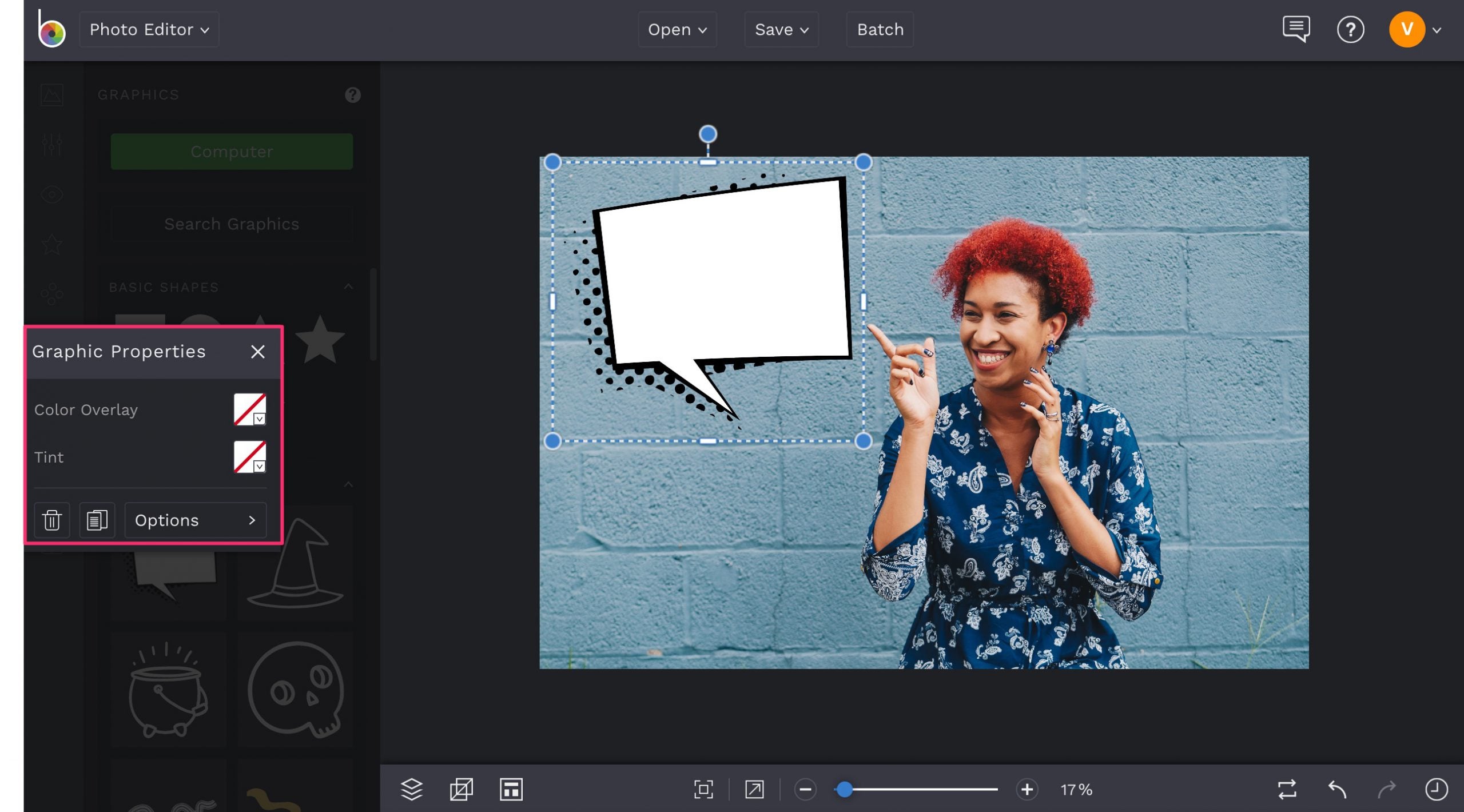Click the help question mark icon
Viewport: 1464px width, 812px height.
point(1350,30)
